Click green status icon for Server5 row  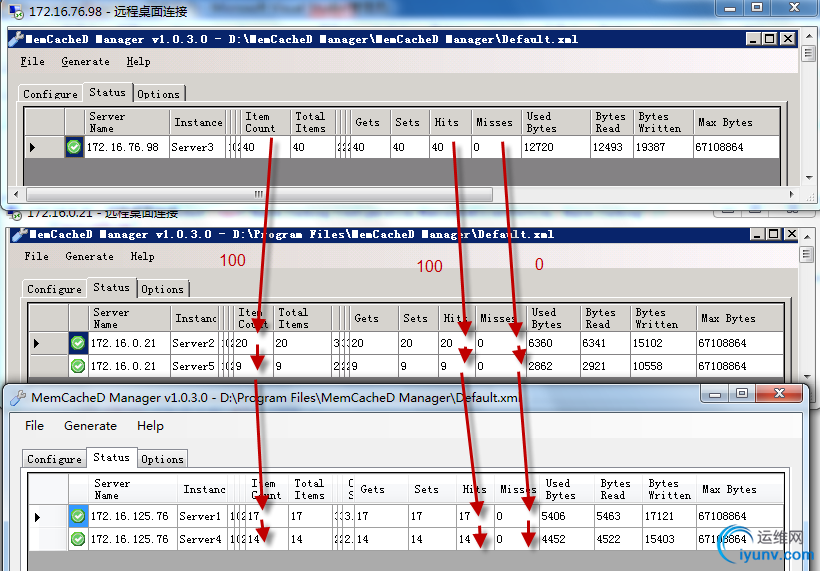point(78,366)
